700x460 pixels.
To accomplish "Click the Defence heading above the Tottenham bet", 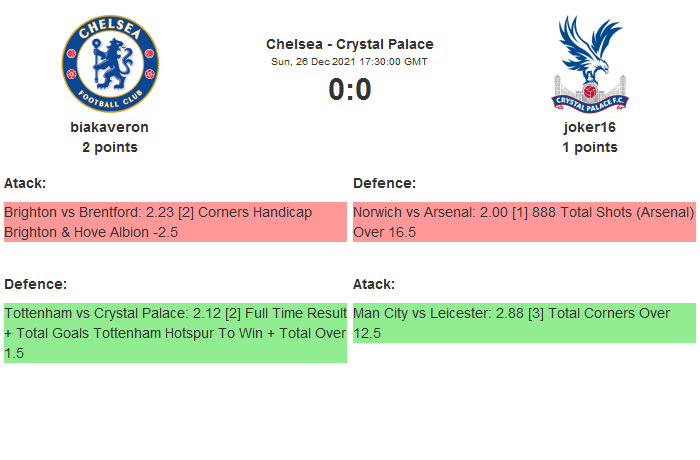I will (35, 284).
